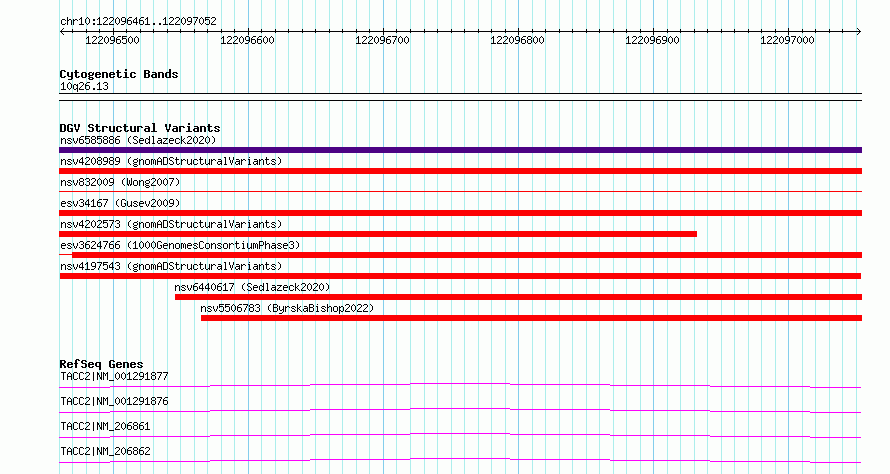Select the red bar beneath esv3624766
The width and height of the screenshot is (890, 474).
[467, 255]
